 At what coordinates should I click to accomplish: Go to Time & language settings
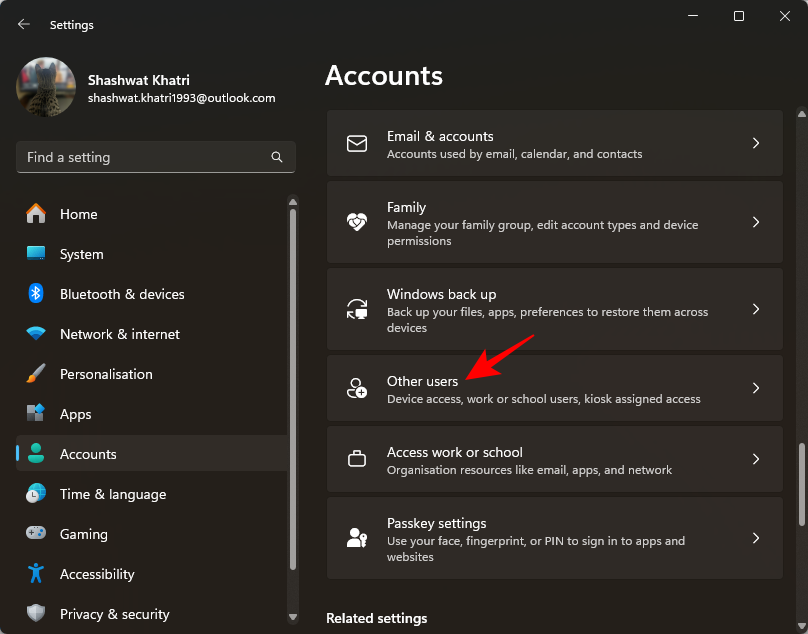coord(112,494)
